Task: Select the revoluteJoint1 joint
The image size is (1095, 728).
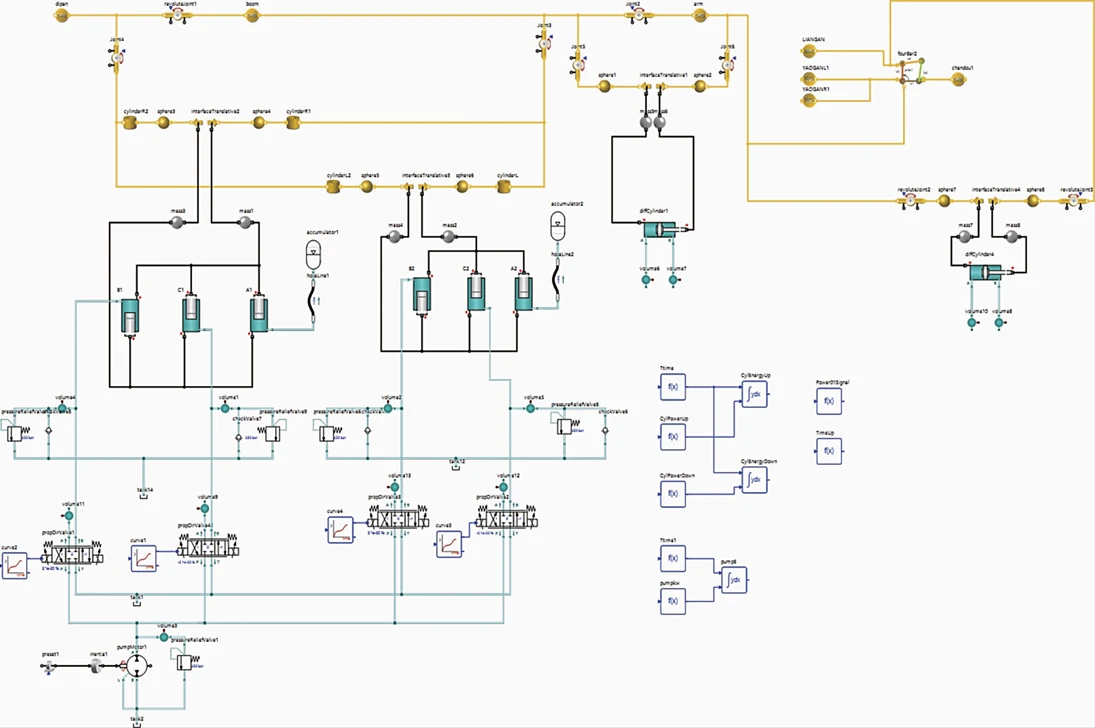Action: [x=177, y=15]
